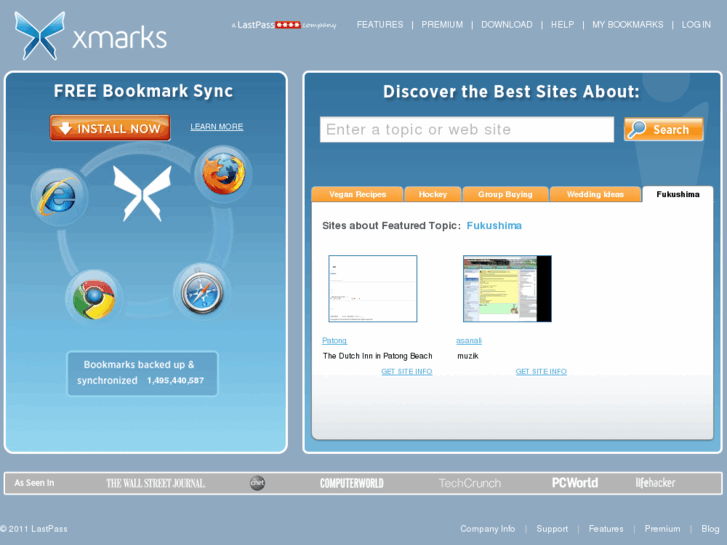Click the LEARN MORE link

point(217,127)
